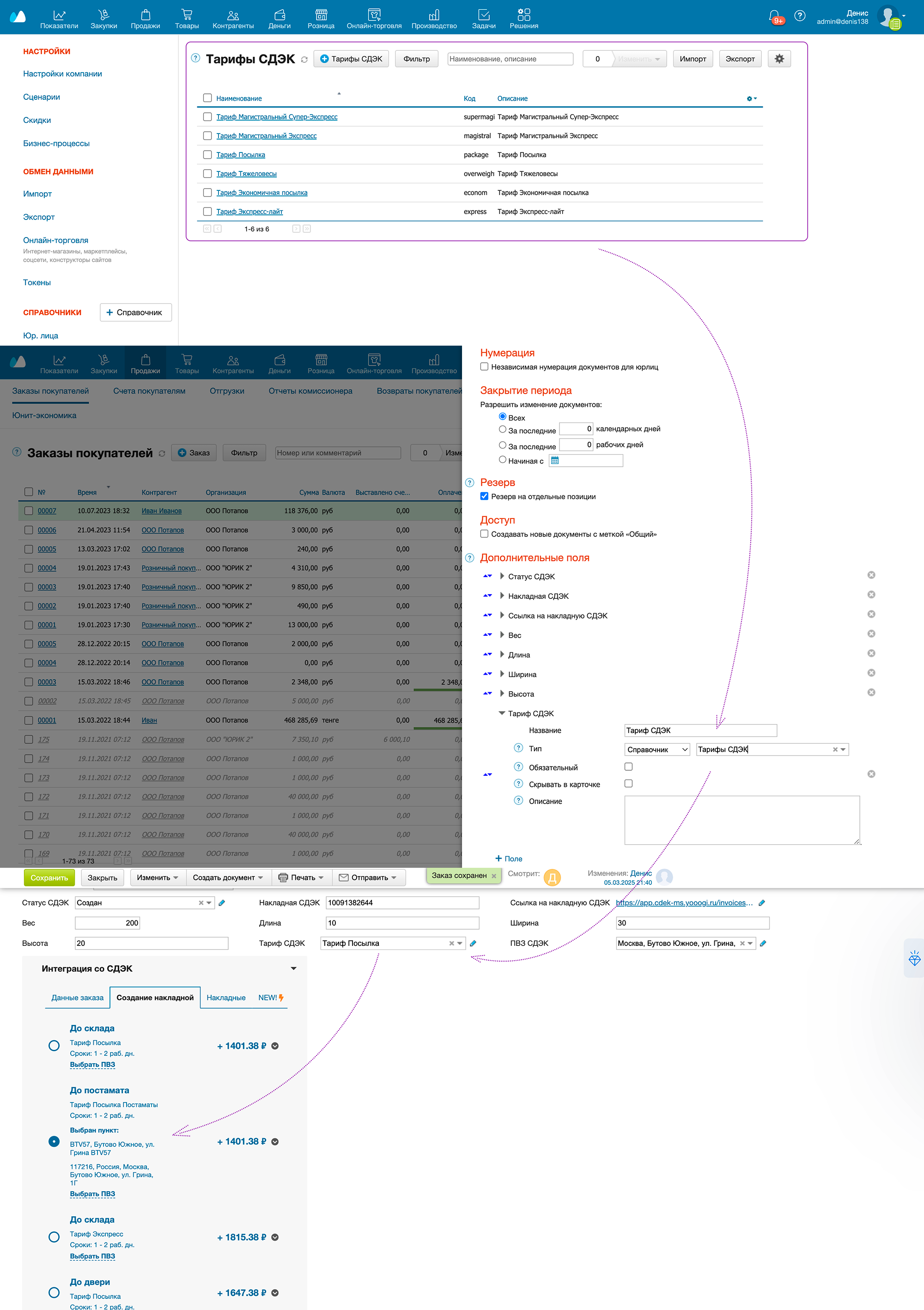924x1310 pixels.
Task: Open the gear settings button in Тарифы СДЭК toolbar
Action: pyautogui.click(x=779, y=59)
